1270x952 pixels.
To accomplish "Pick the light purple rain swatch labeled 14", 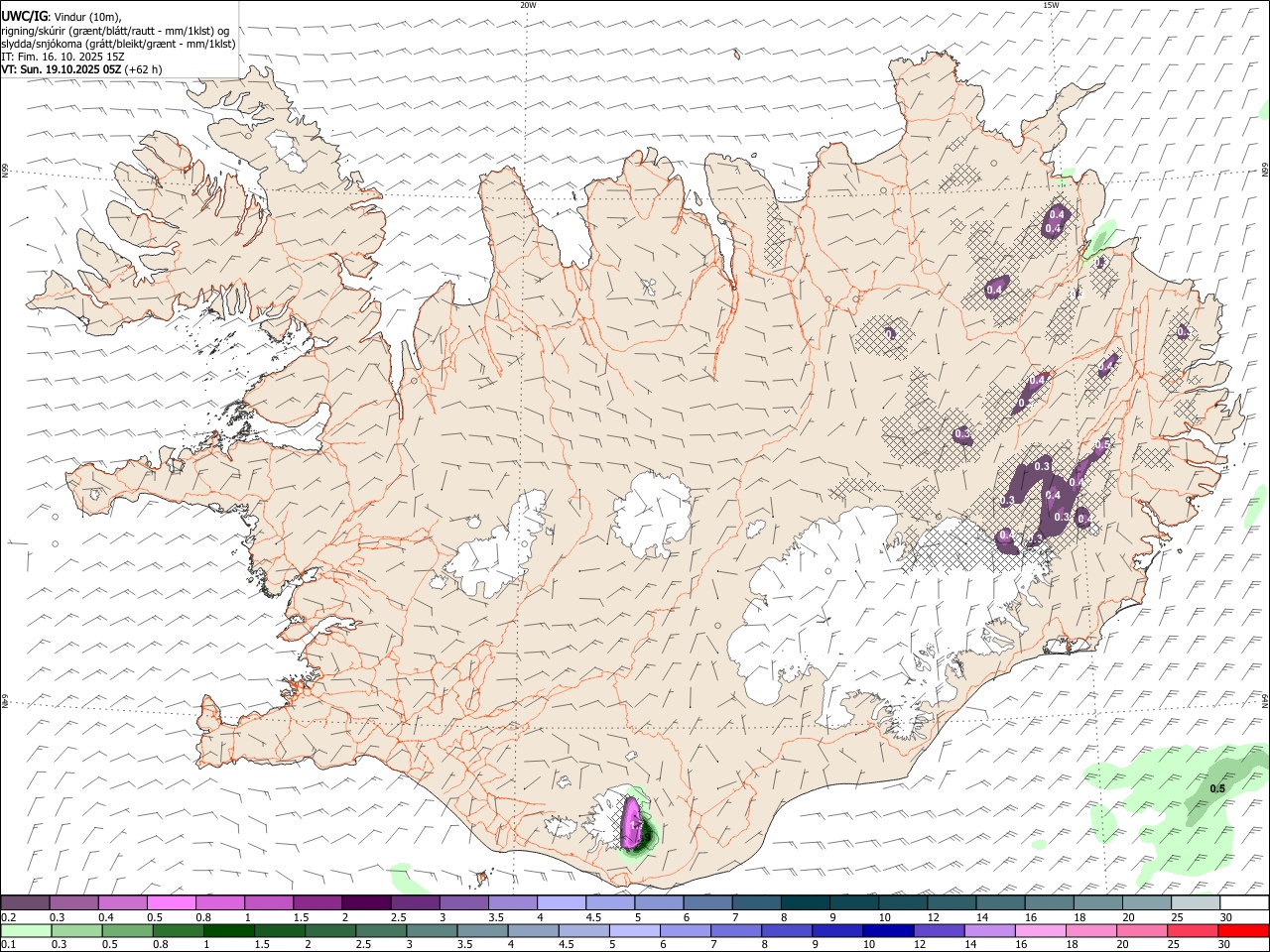I will 989,930.
